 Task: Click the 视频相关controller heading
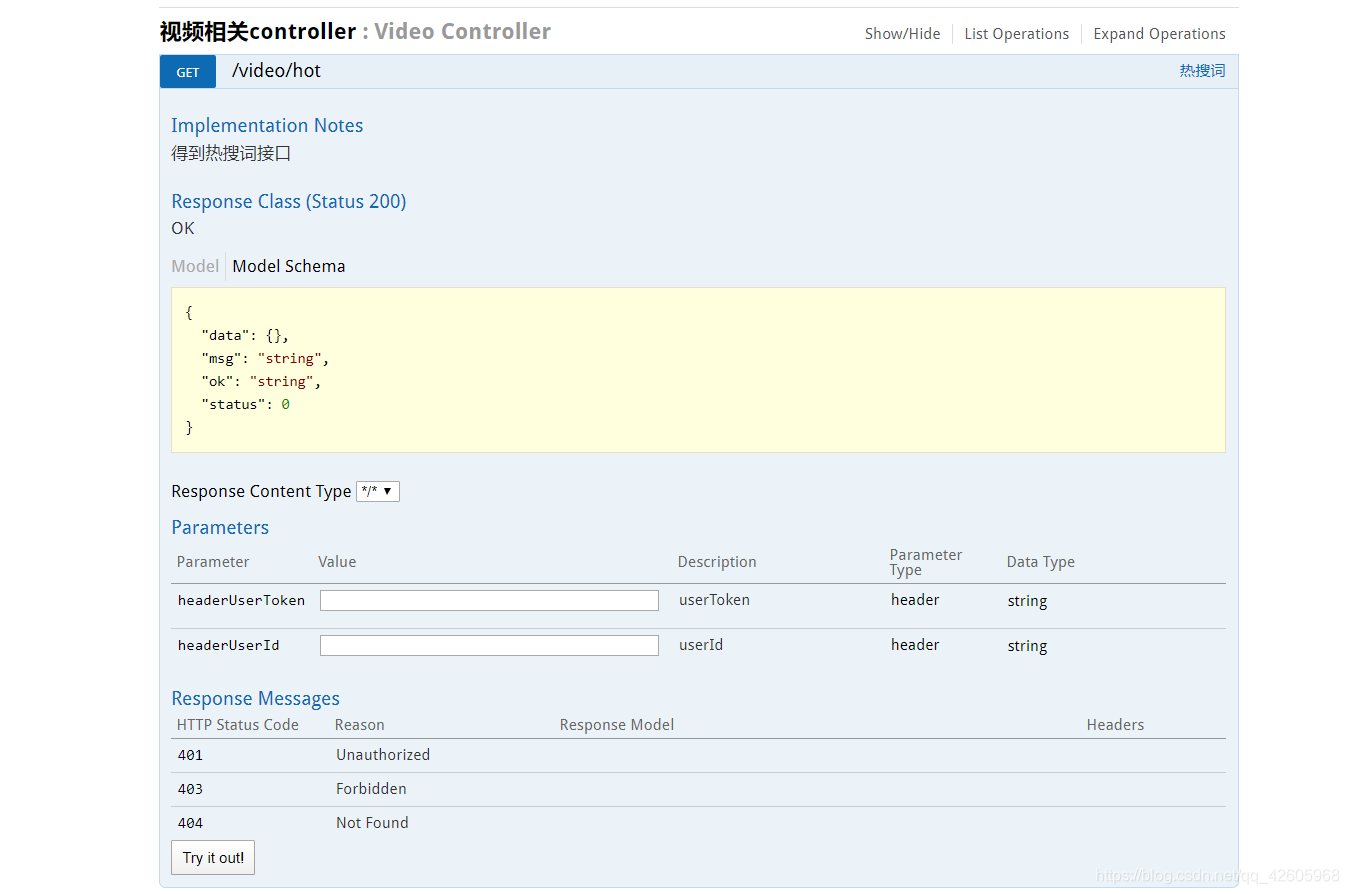point(258,31)
